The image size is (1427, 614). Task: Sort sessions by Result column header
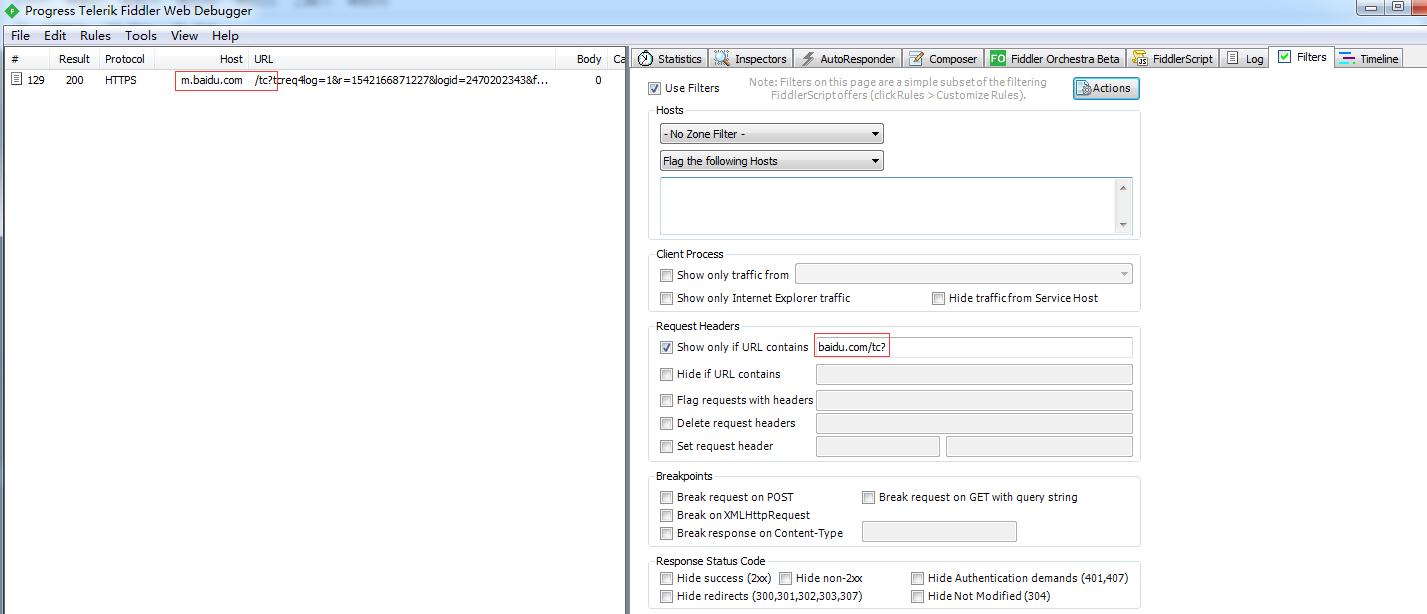75,59
